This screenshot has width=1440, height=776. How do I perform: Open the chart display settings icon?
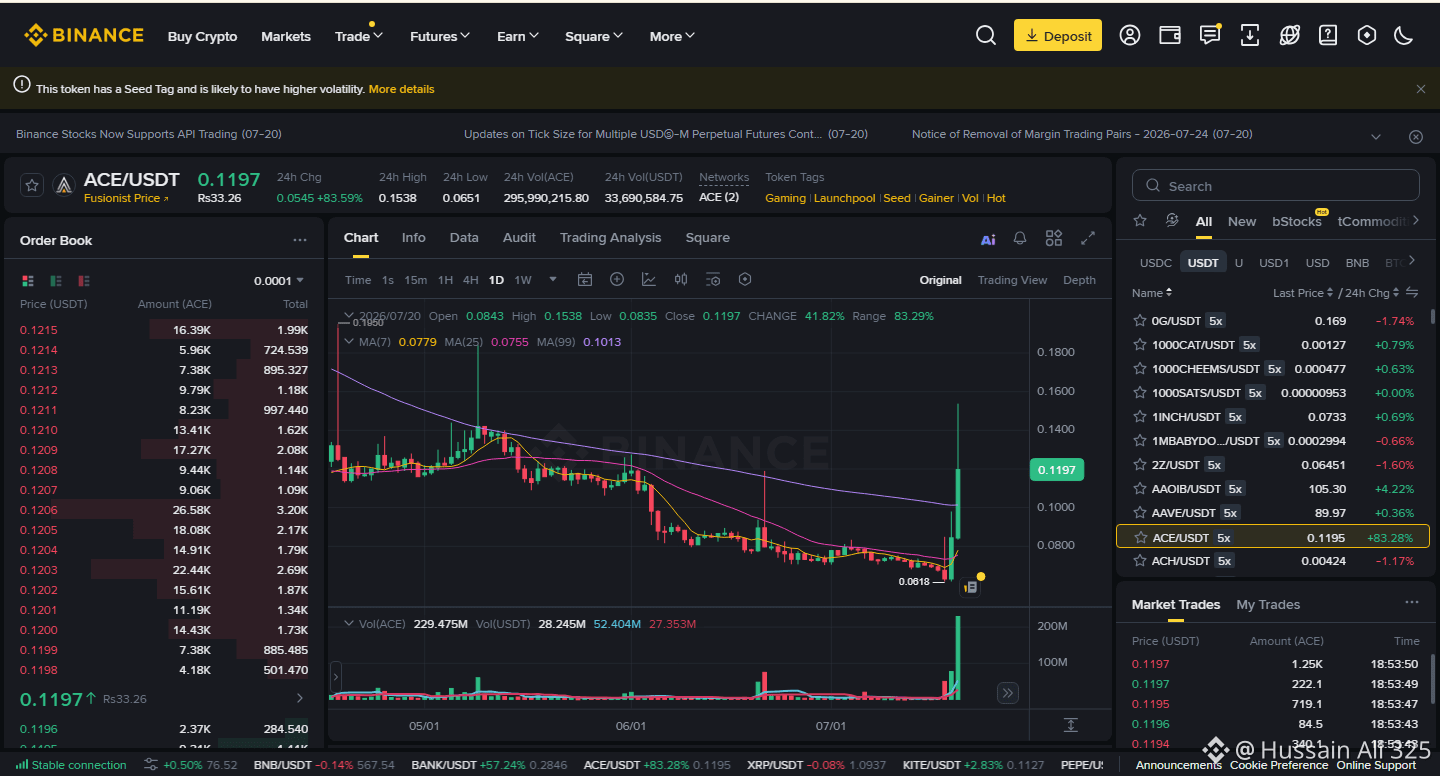pyautogui.click(x=713, y=280)
